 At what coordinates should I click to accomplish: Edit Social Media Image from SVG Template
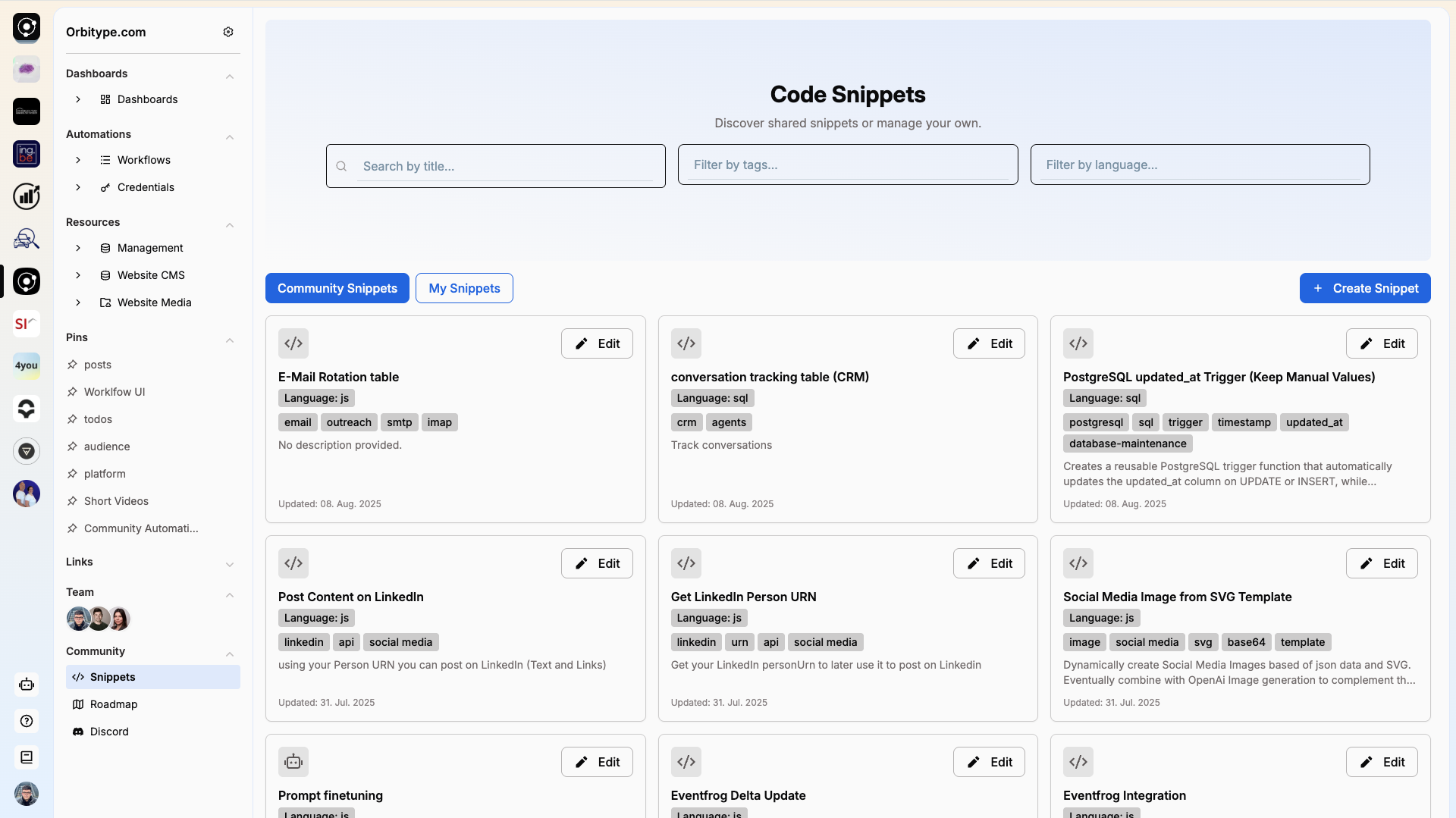pos(1382,563)
